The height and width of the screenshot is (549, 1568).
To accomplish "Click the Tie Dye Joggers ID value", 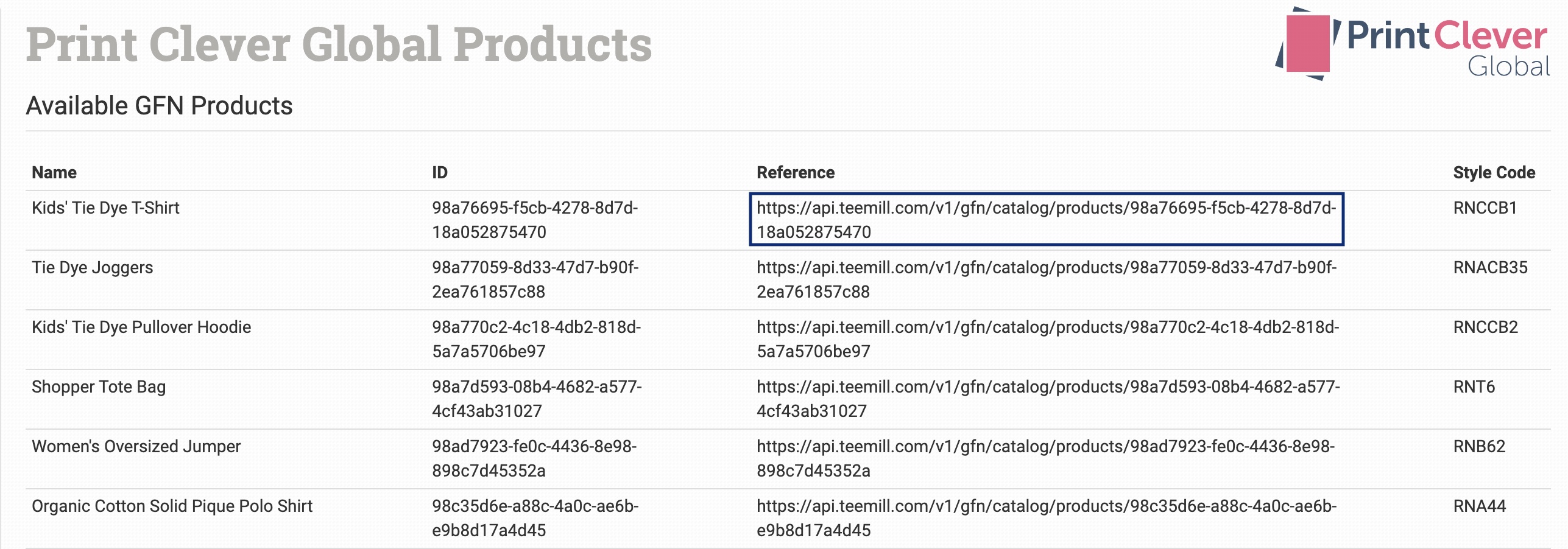I will click(x=534, y=279).
